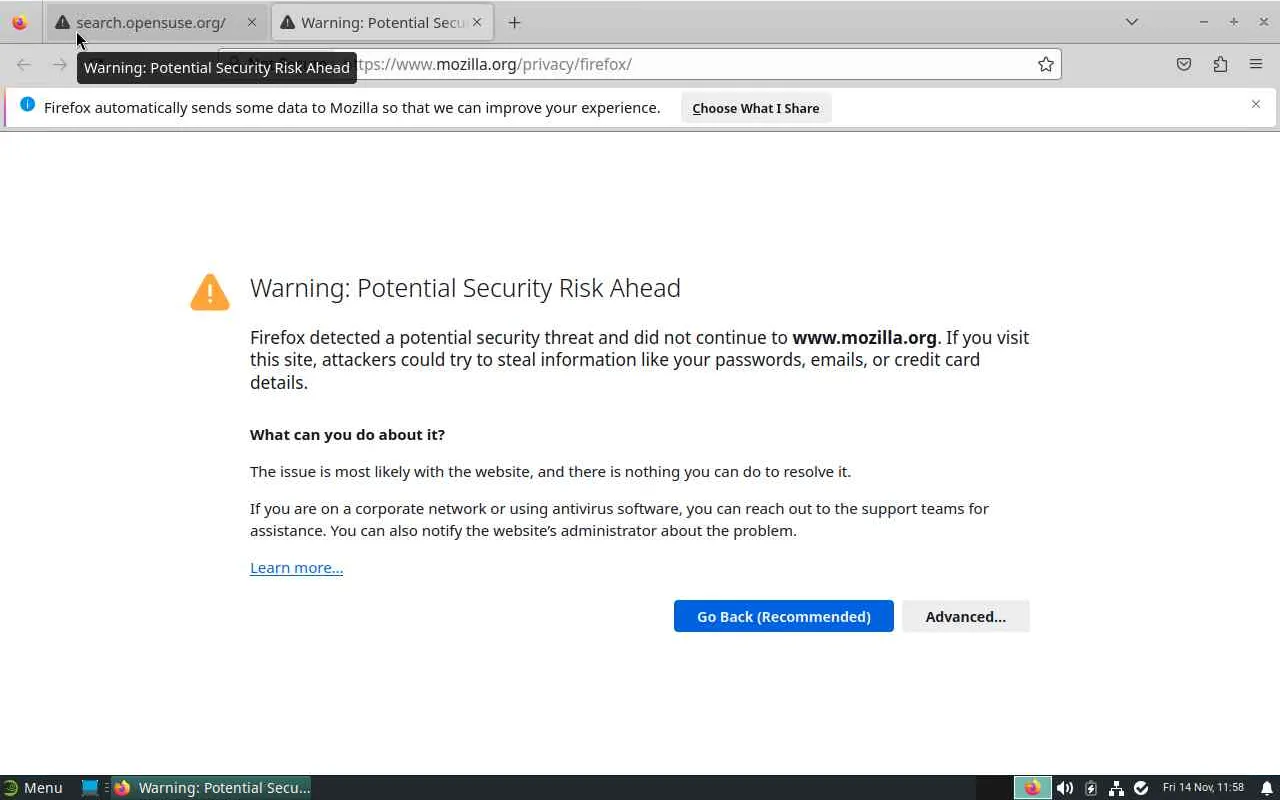
Task: Click Choose What I Share button
Action: pos(755,108)
